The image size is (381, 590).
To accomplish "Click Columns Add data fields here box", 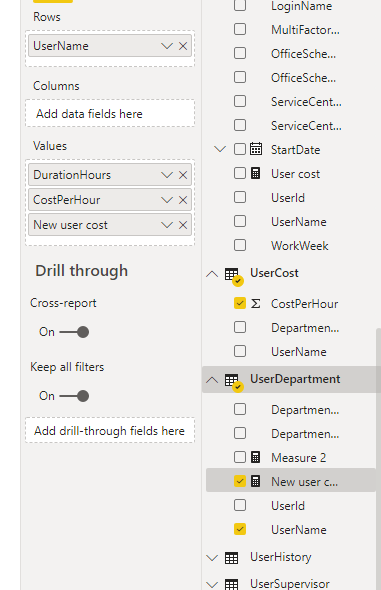I will 110,114.
